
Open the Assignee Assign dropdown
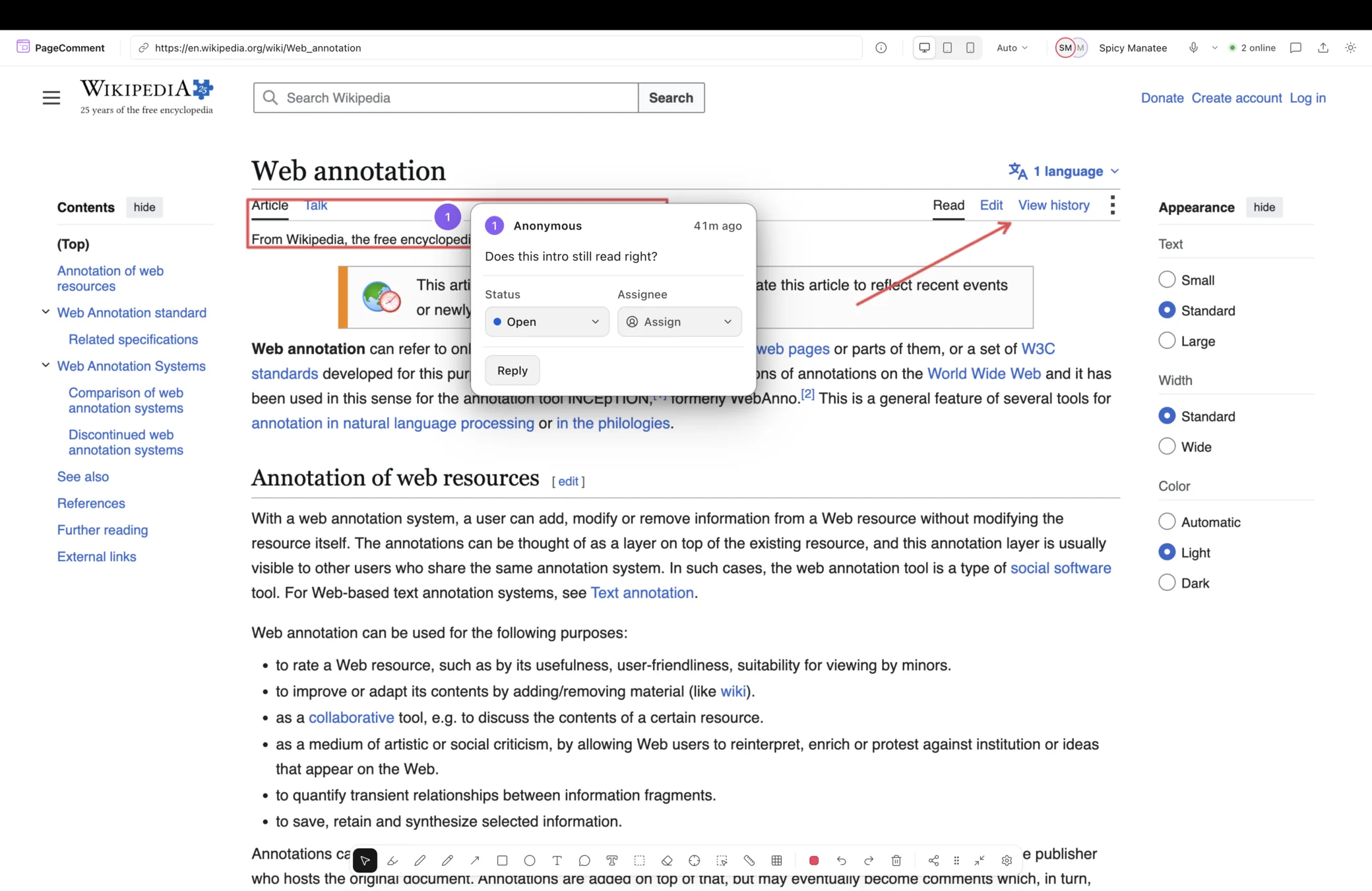(679, 322)
